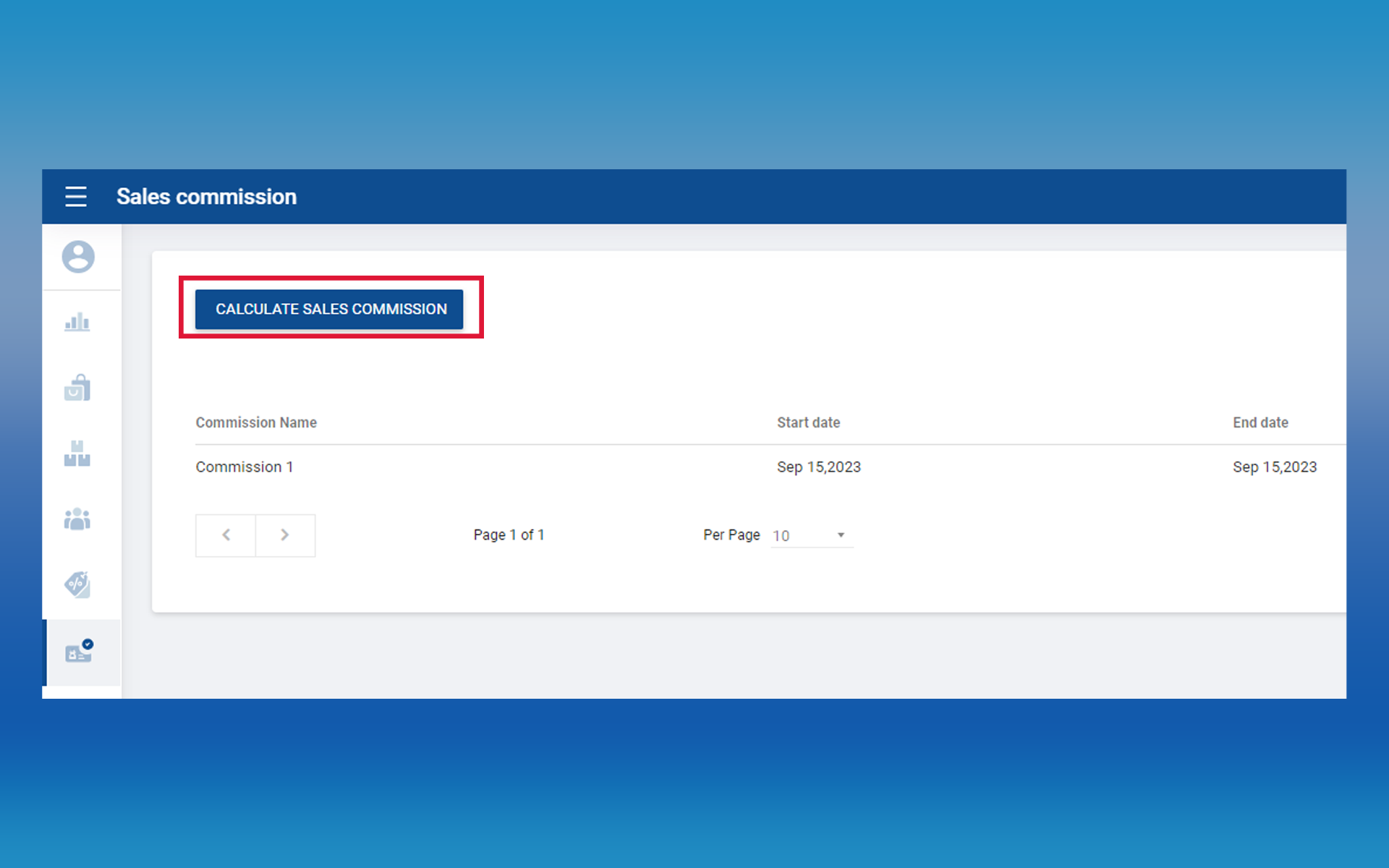
Task: Click the End date column header
Action: (1260, 422)
